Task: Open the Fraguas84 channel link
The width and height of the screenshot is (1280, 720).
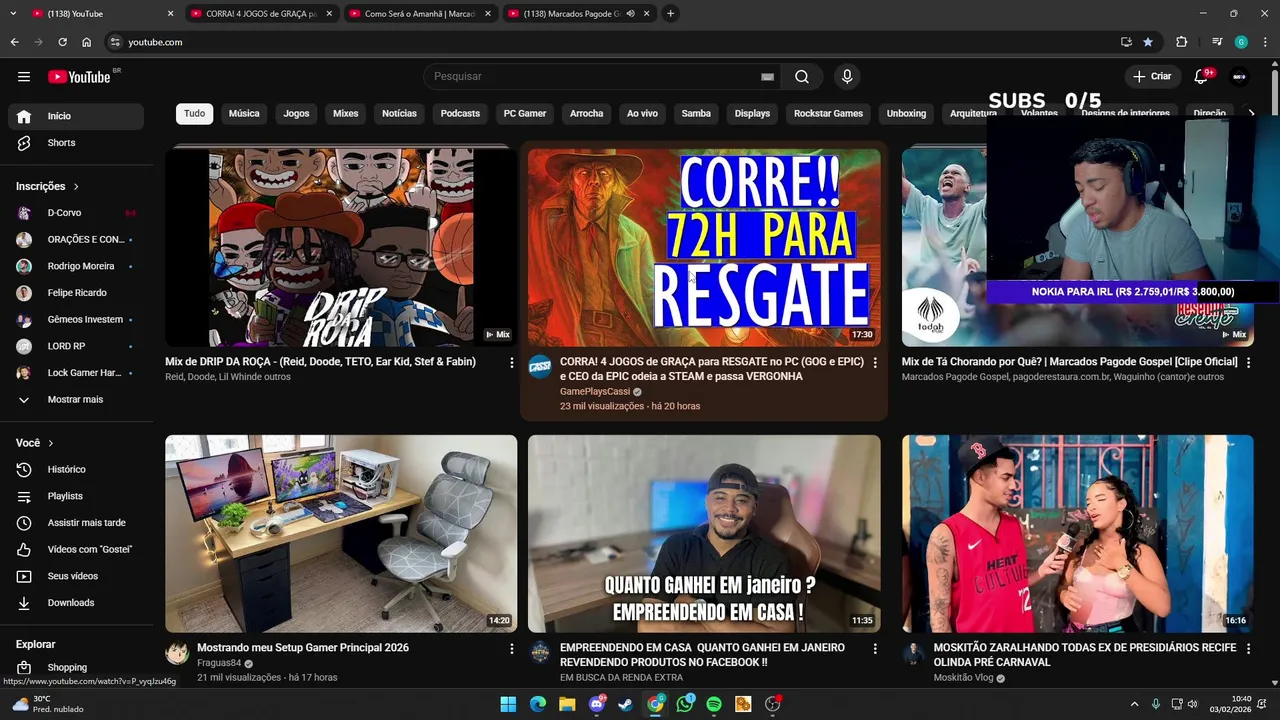Action: pos(219,663)
